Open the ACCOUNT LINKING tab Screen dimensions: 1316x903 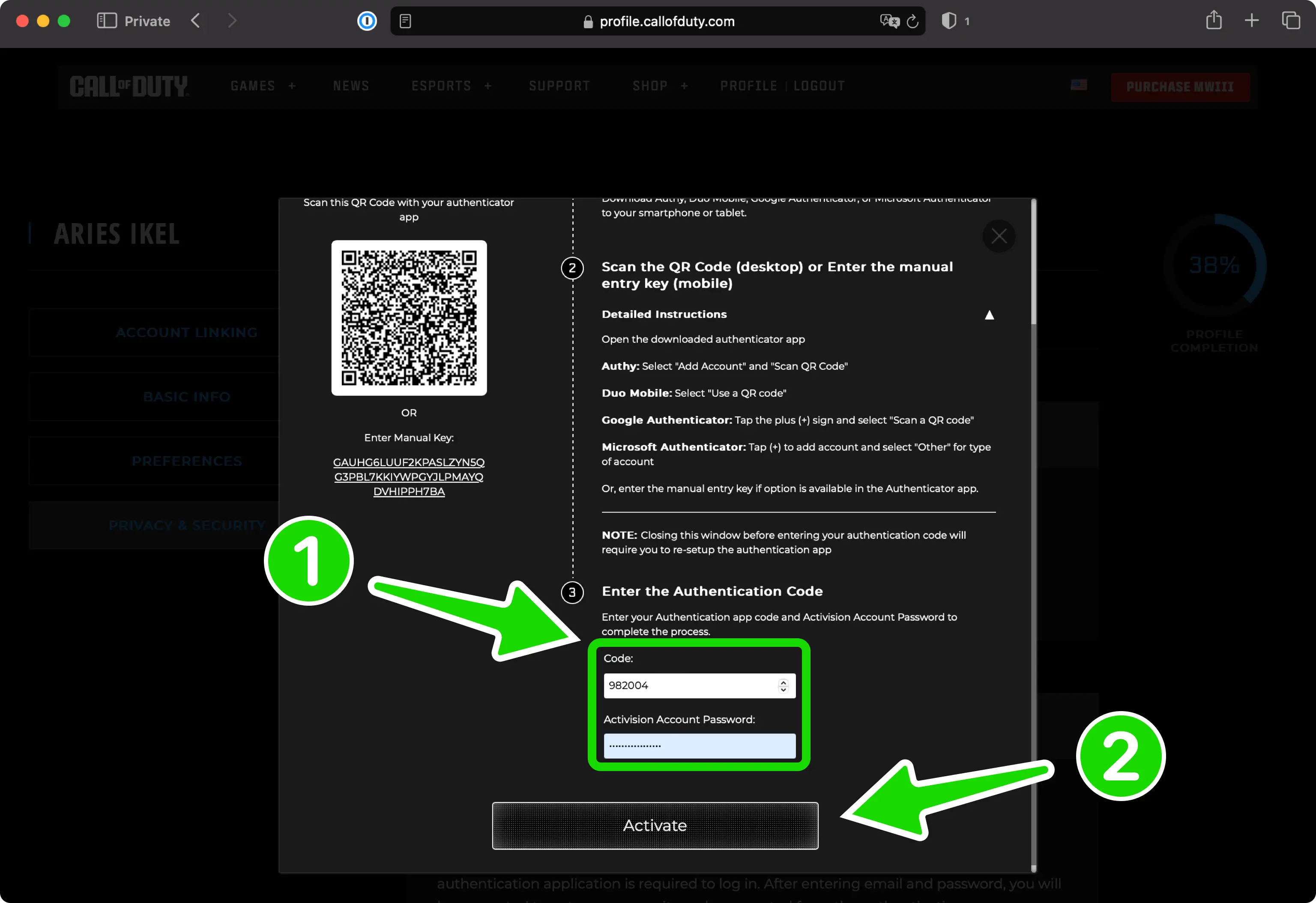pyautogui.click(x=186, y=332)
